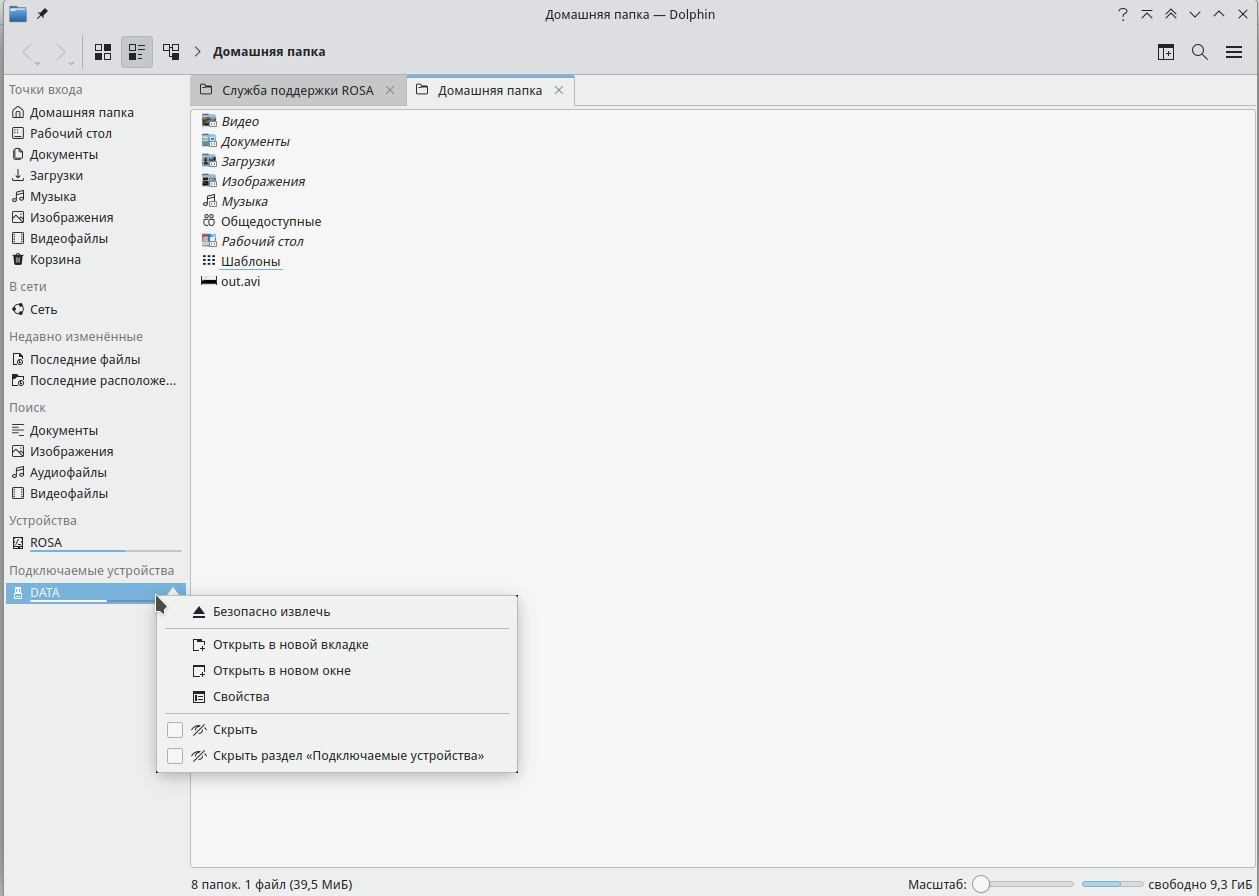Switch to details tree view mode
1259x896 pixels.
coord(171,52)
